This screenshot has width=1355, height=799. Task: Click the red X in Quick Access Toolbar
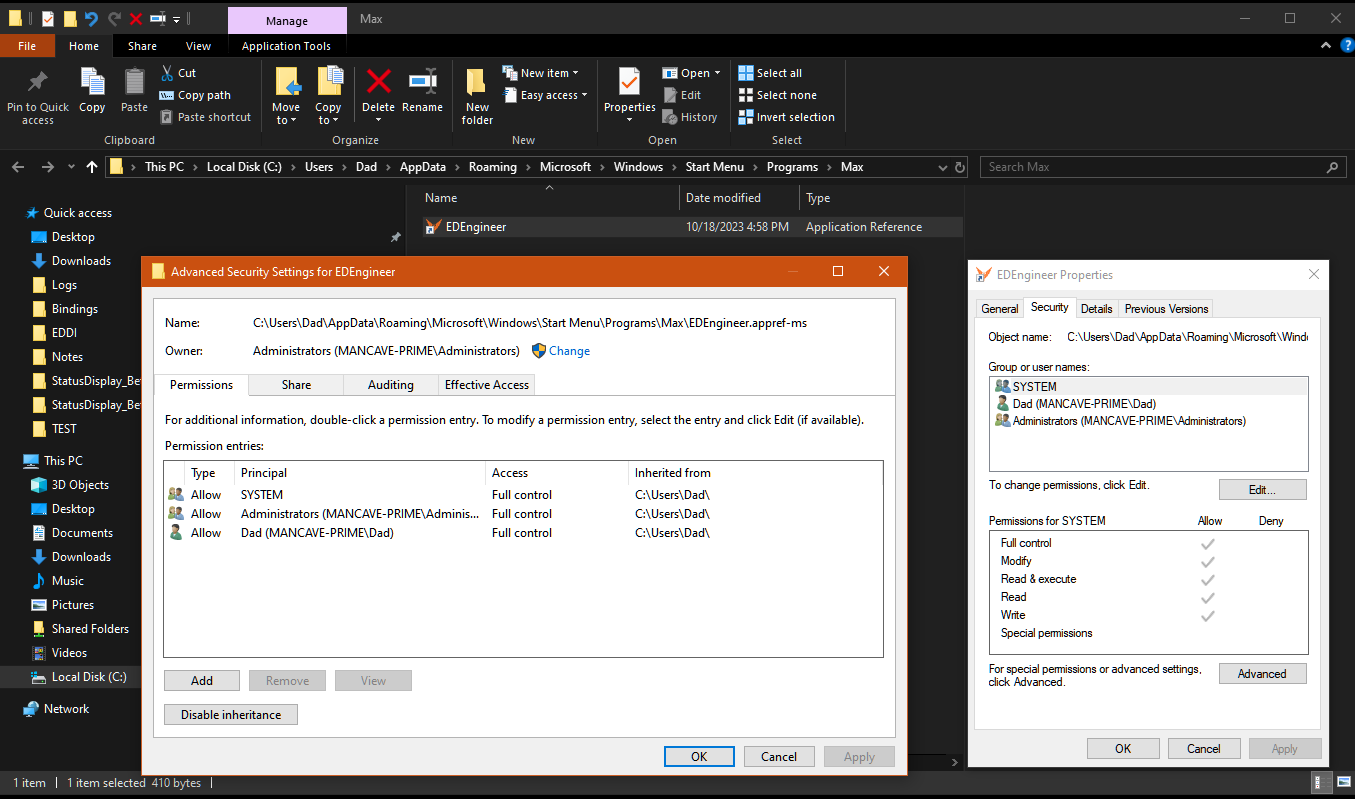136,19
